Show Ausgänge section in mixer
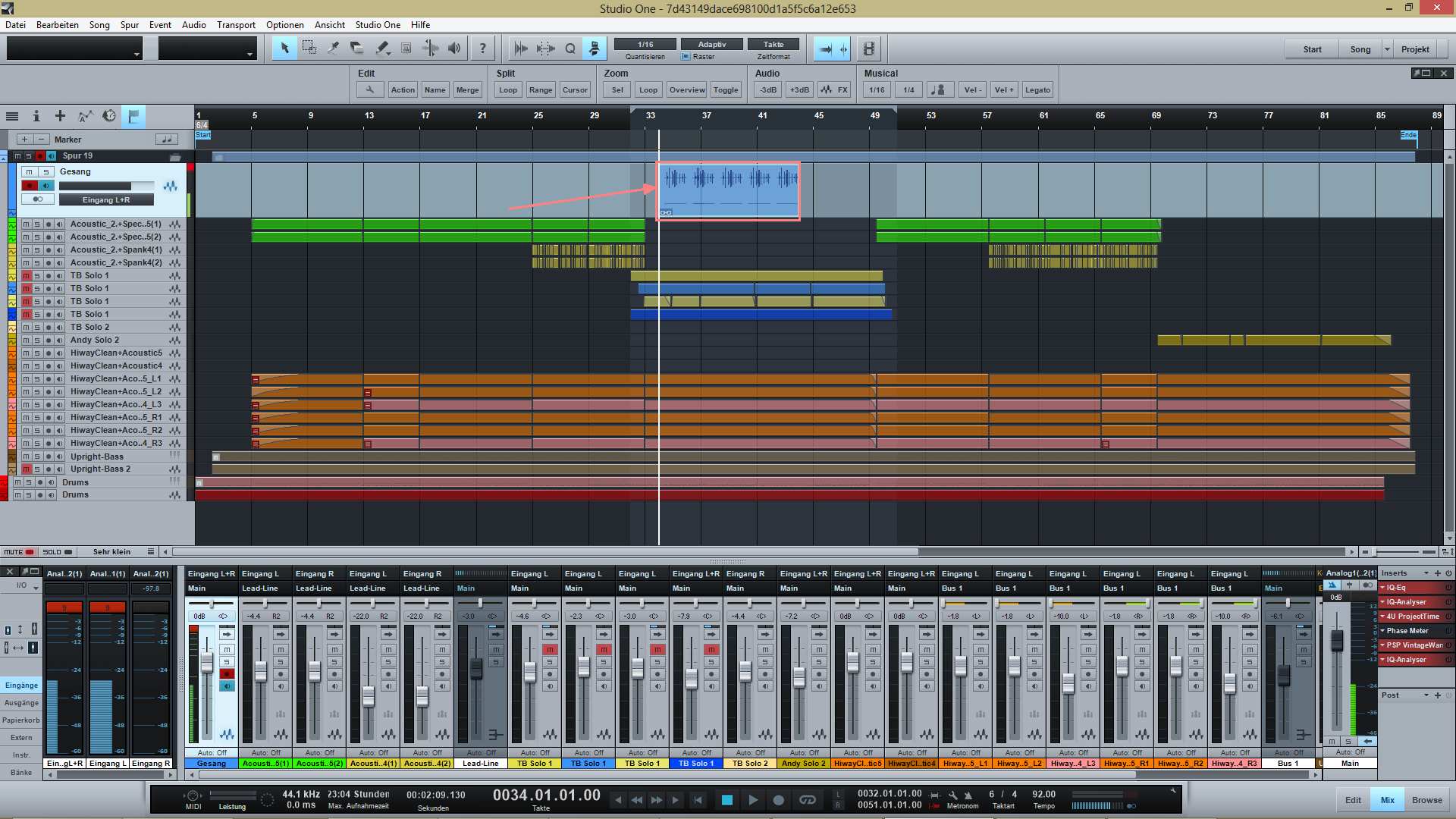This screenshot has width=1456, height=819. pos(21,703)
